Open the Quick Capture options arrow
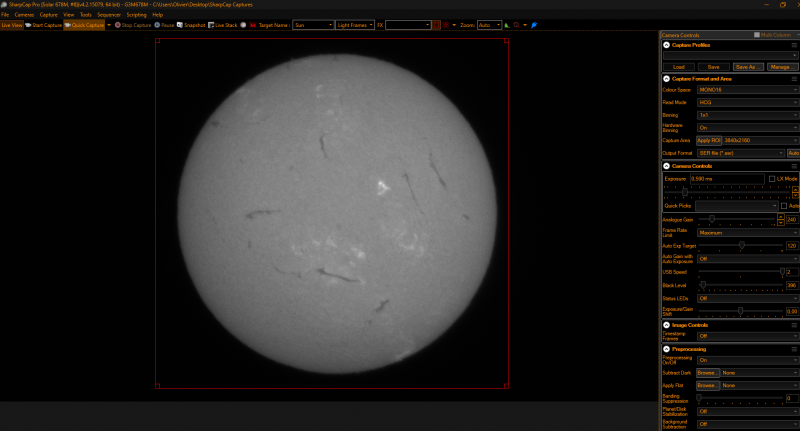Viewport: 800px width, 431px height. click(x=109, y=25)
